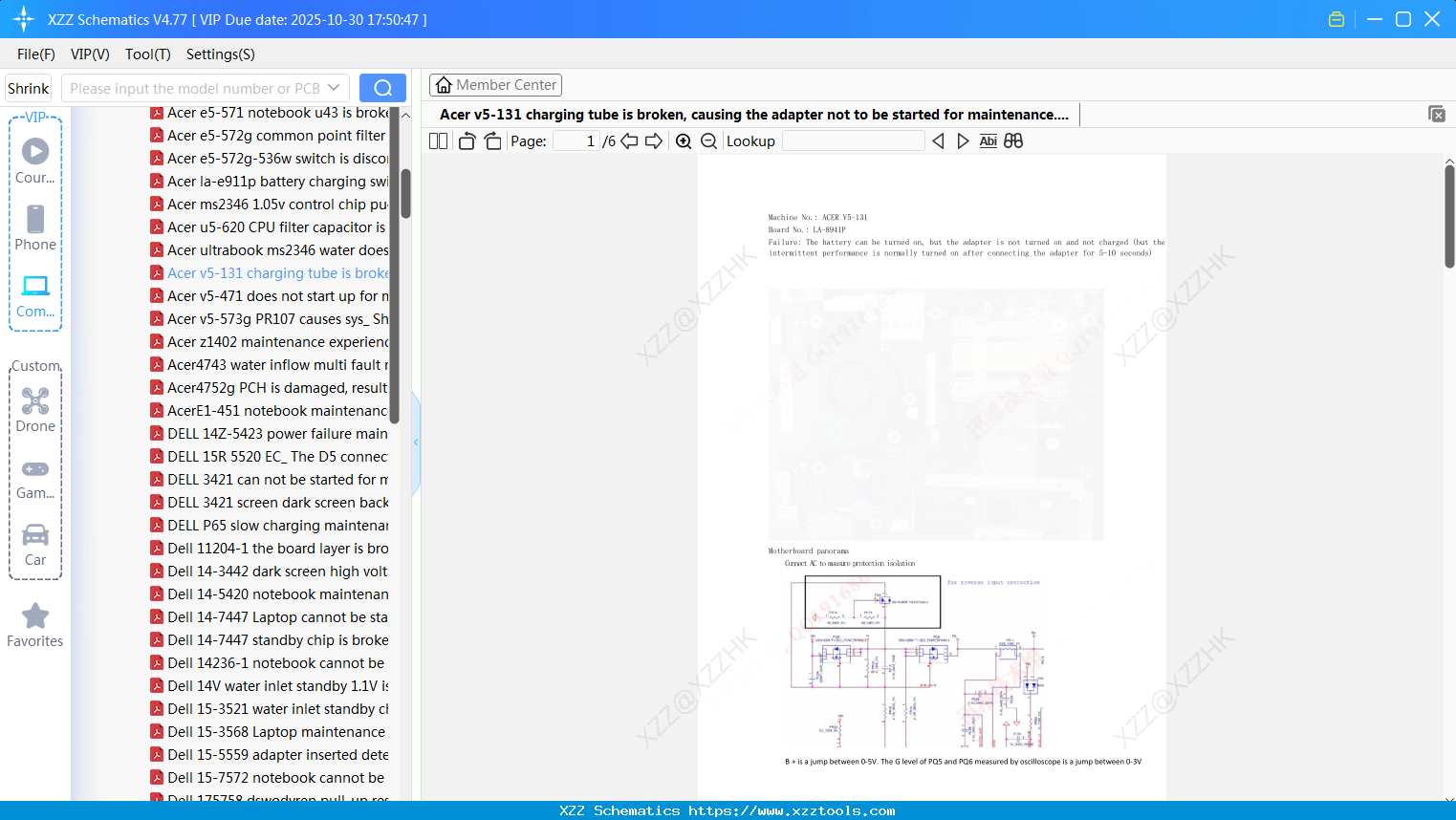This screenshot has width=1456, height=820.
Task: Collapse the file list panel handle
Action: (x=416, y=442)
